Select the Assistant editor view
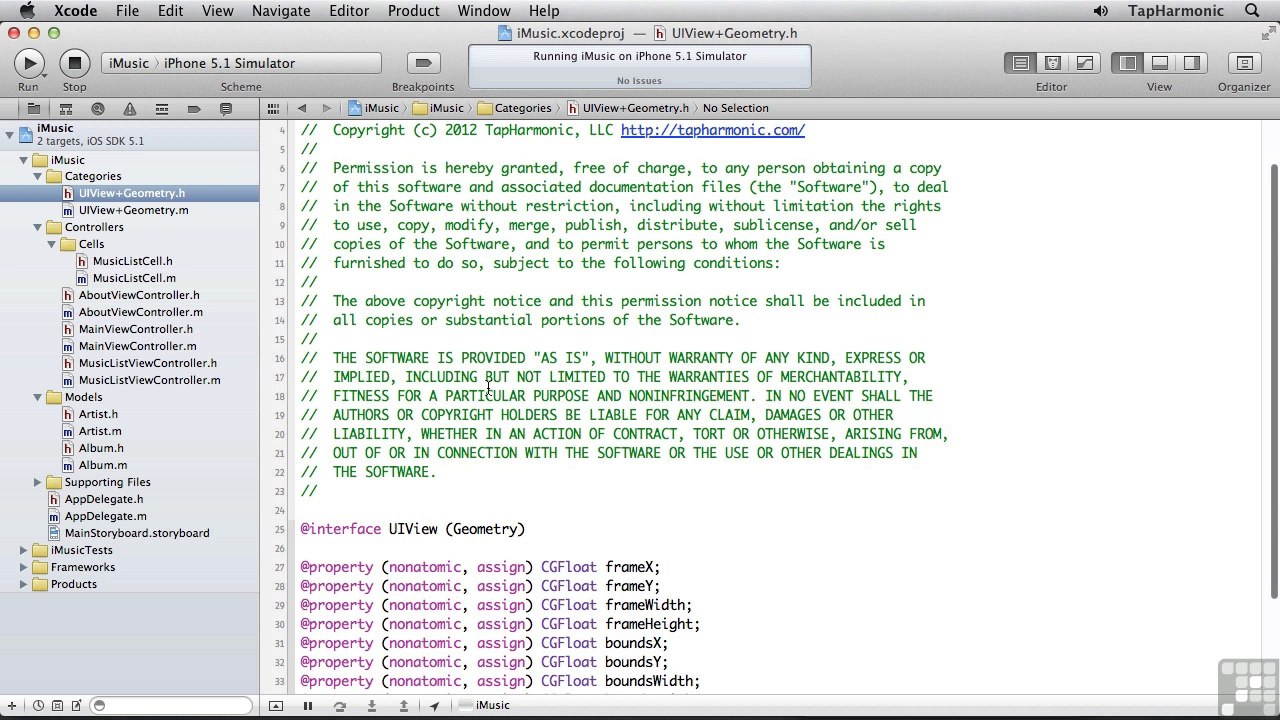Image resolution: width=1280 pixels, height=720 pixels. (x=1052, y=63)
